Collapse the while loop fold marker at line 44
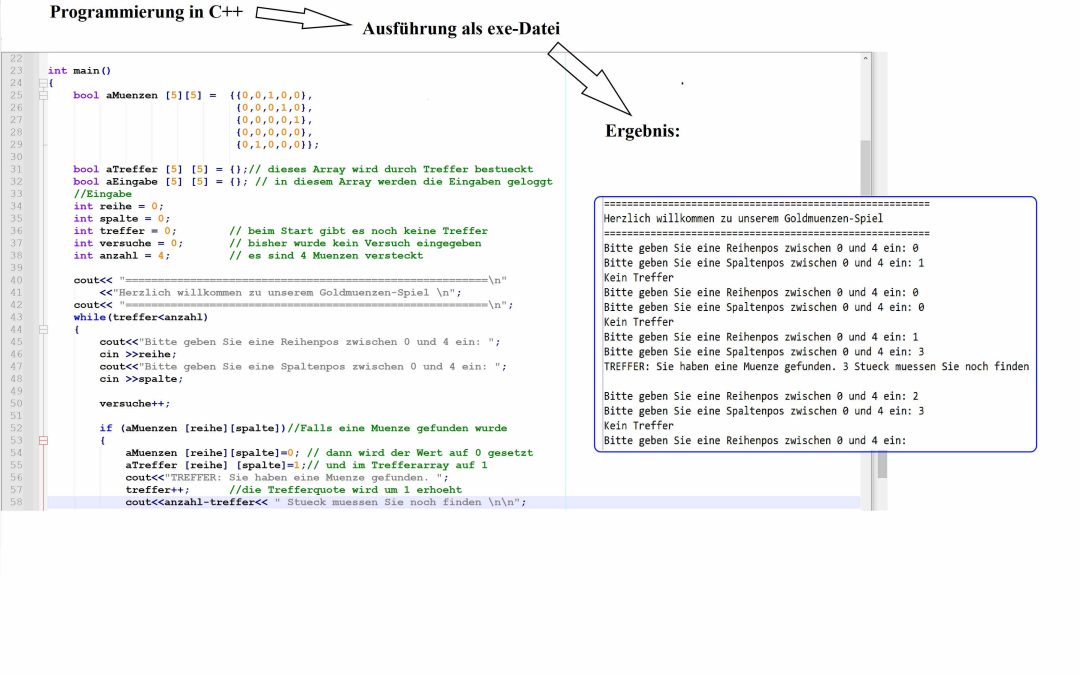Viewport: 1080px width, 675px height. [x=43, y=329]
